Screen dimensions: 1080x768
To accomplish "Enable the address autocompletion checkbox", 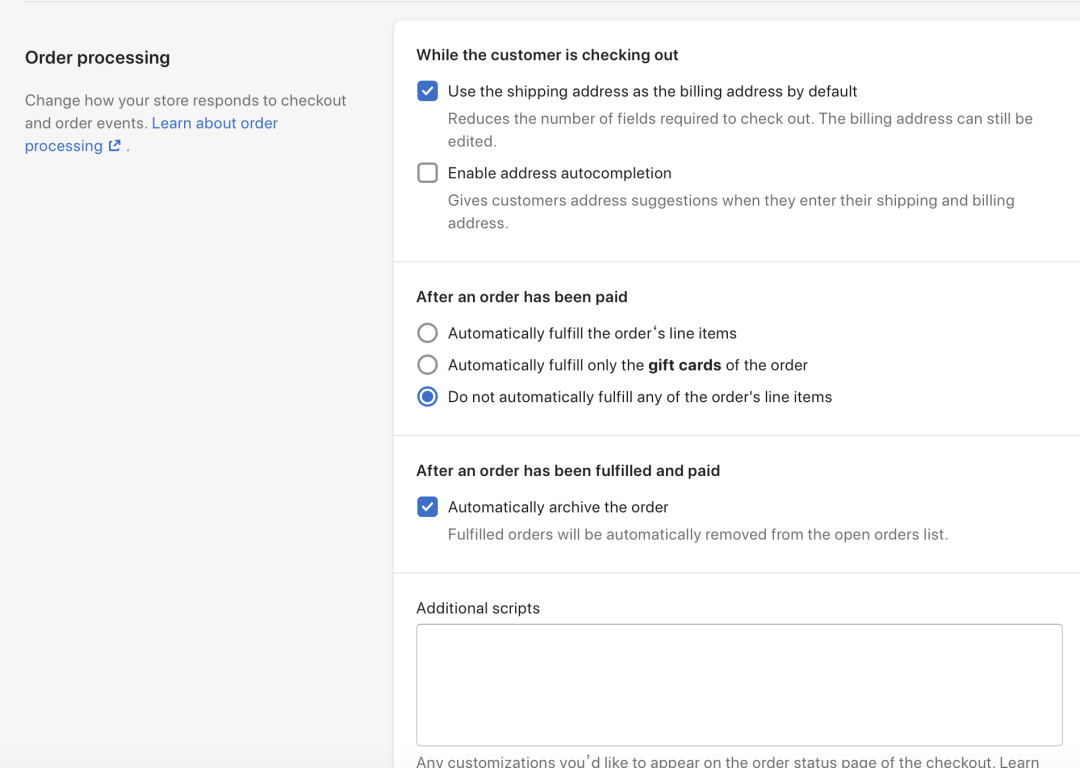I will tap(427, 173).
